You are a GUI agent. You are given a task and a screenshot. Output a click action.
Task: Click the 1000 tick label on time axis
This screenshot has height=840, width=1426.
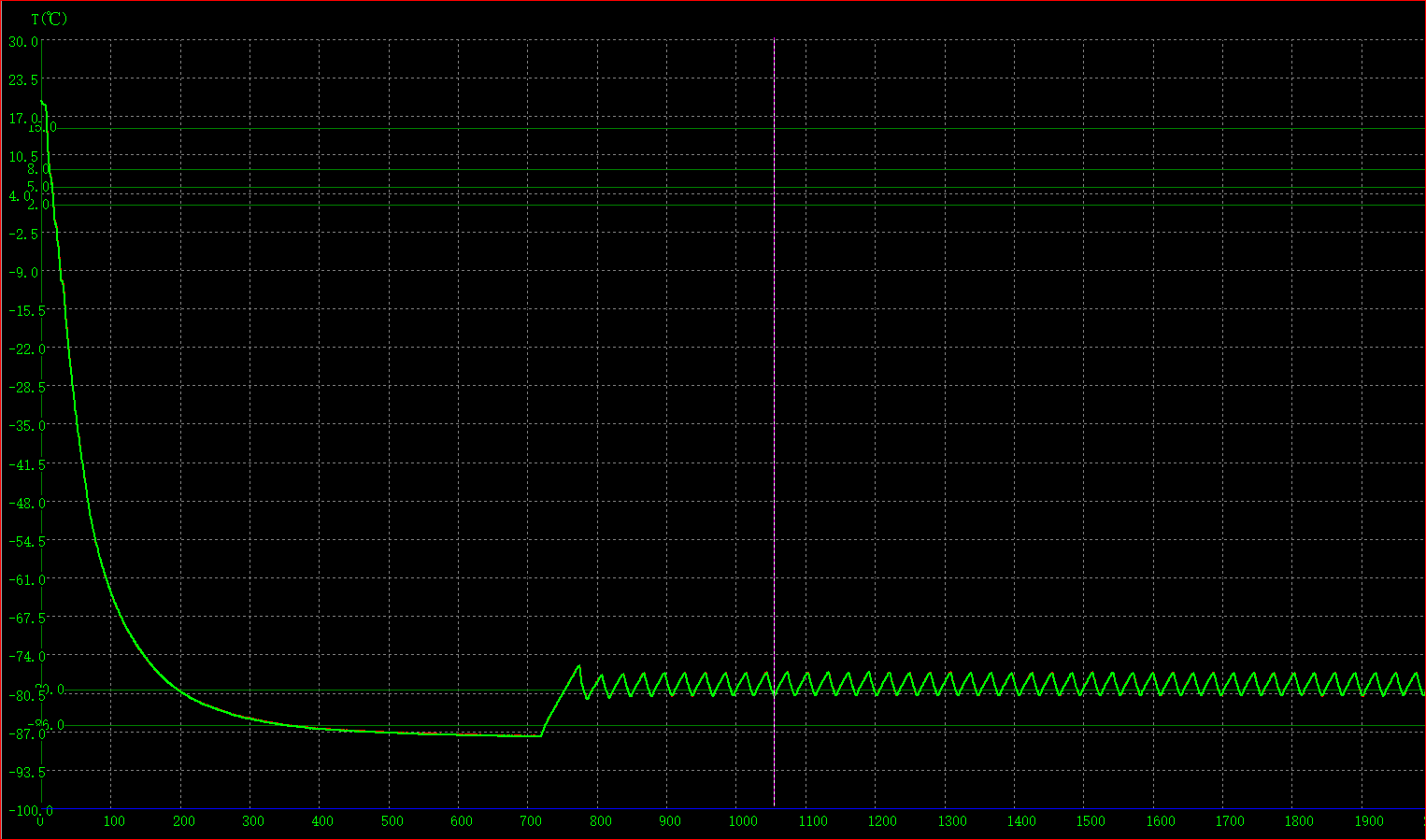pyautogui.click(x=743, y=821)
